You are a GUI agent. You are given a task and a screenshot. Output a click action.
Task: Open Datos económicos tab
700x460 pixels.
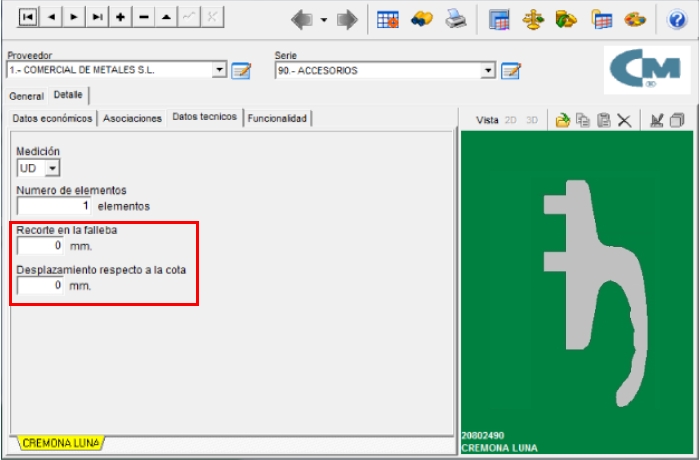[53, 118]
